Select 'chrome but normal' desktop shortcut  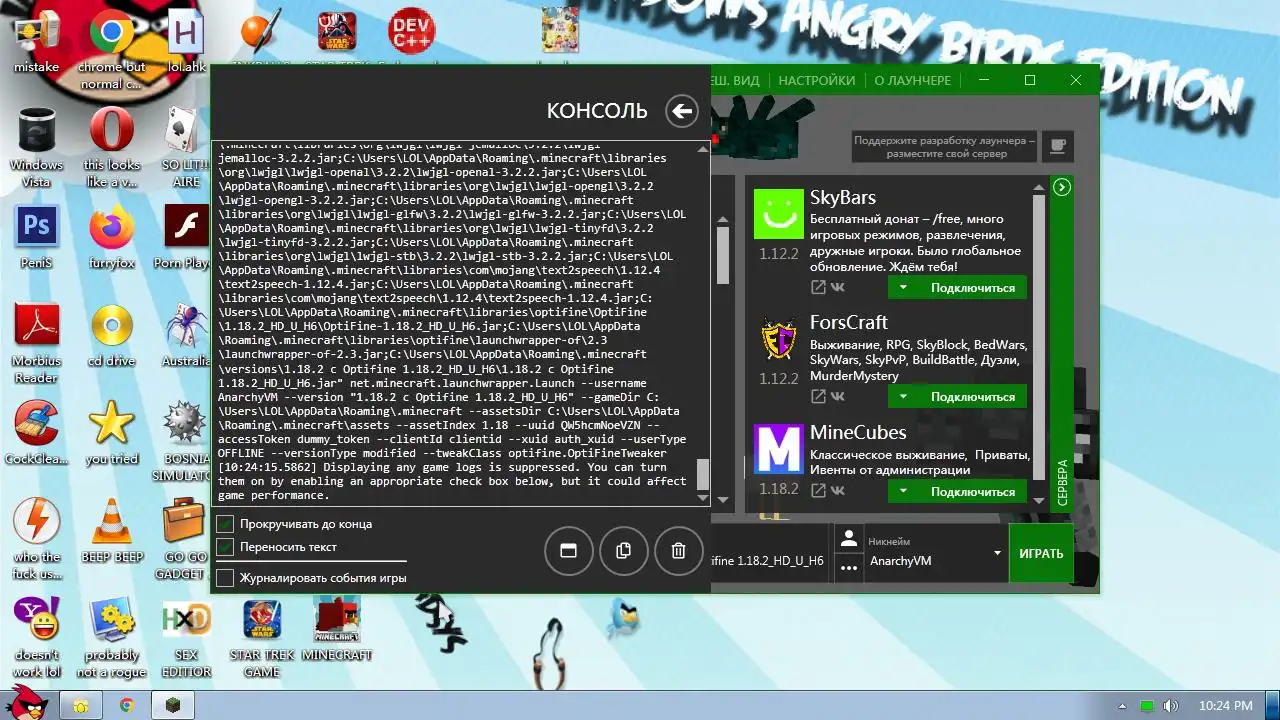(x=112, y=50)
